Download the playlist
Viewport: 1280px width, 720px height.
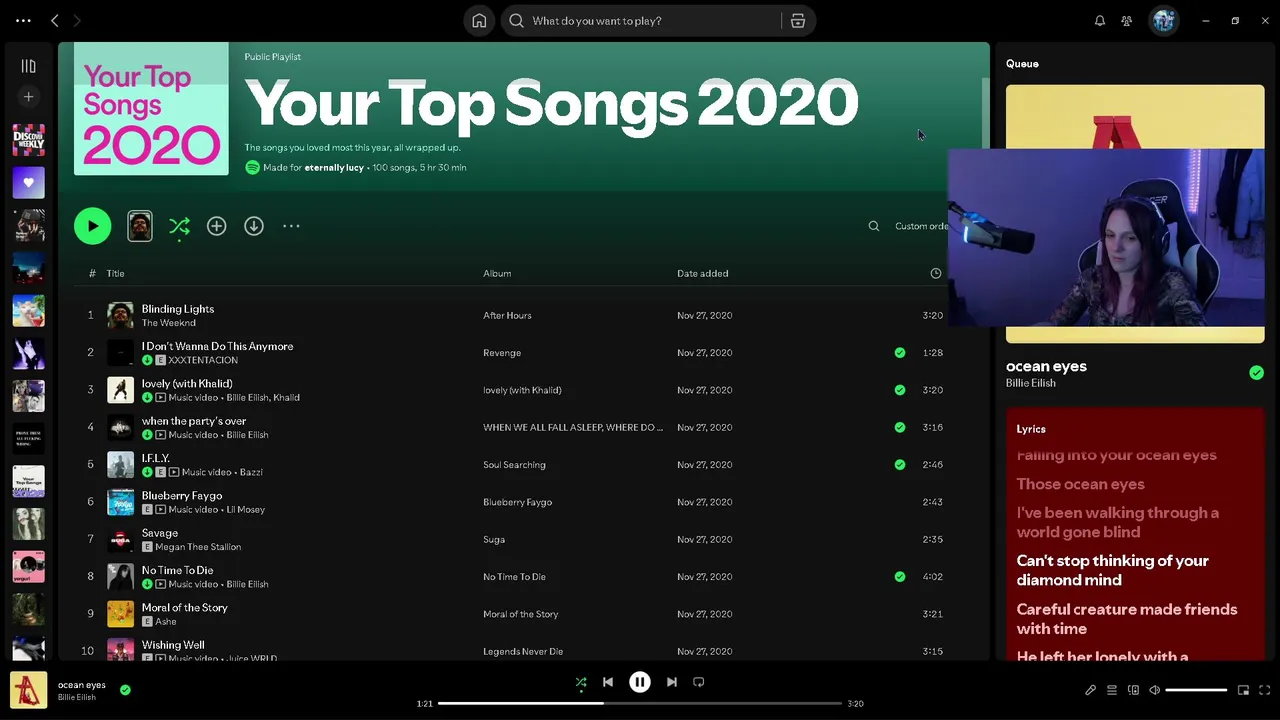tap(254, 226)
